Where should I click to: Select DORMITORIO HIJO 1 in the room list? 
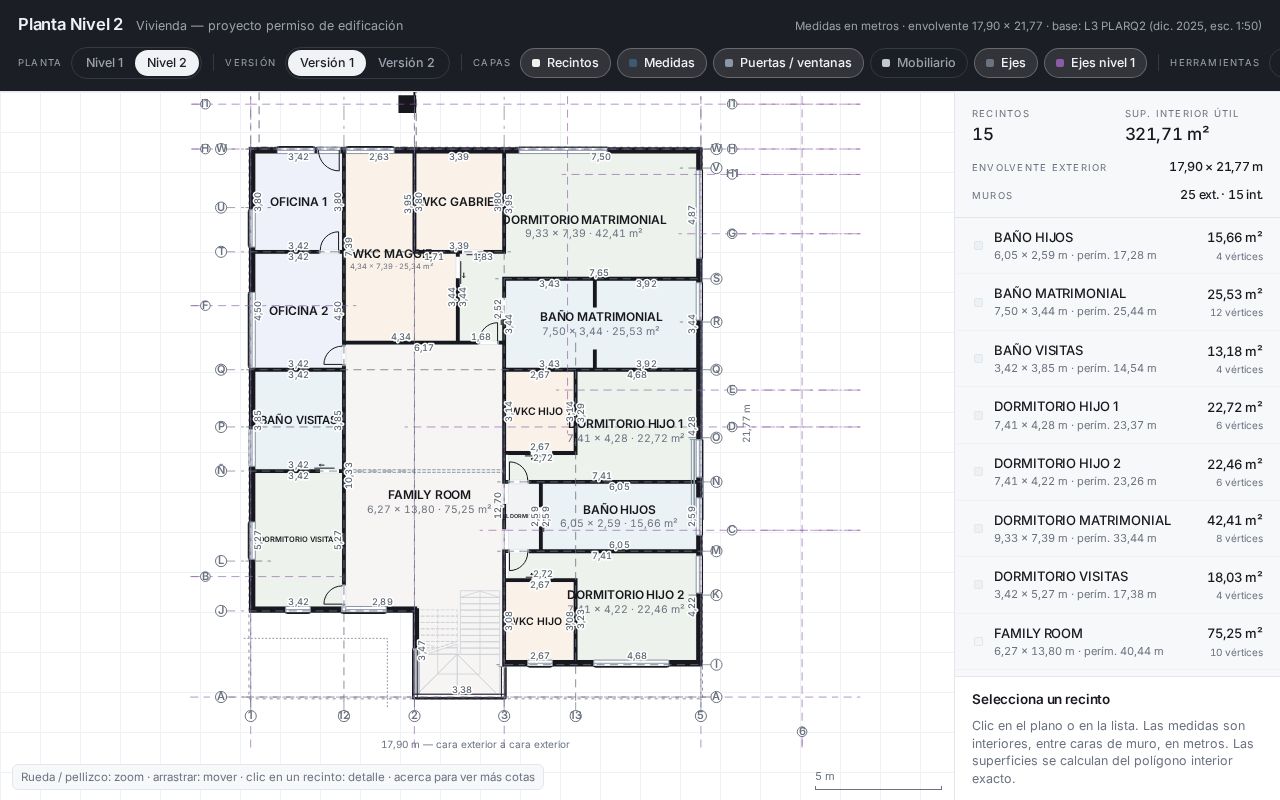1117,415
